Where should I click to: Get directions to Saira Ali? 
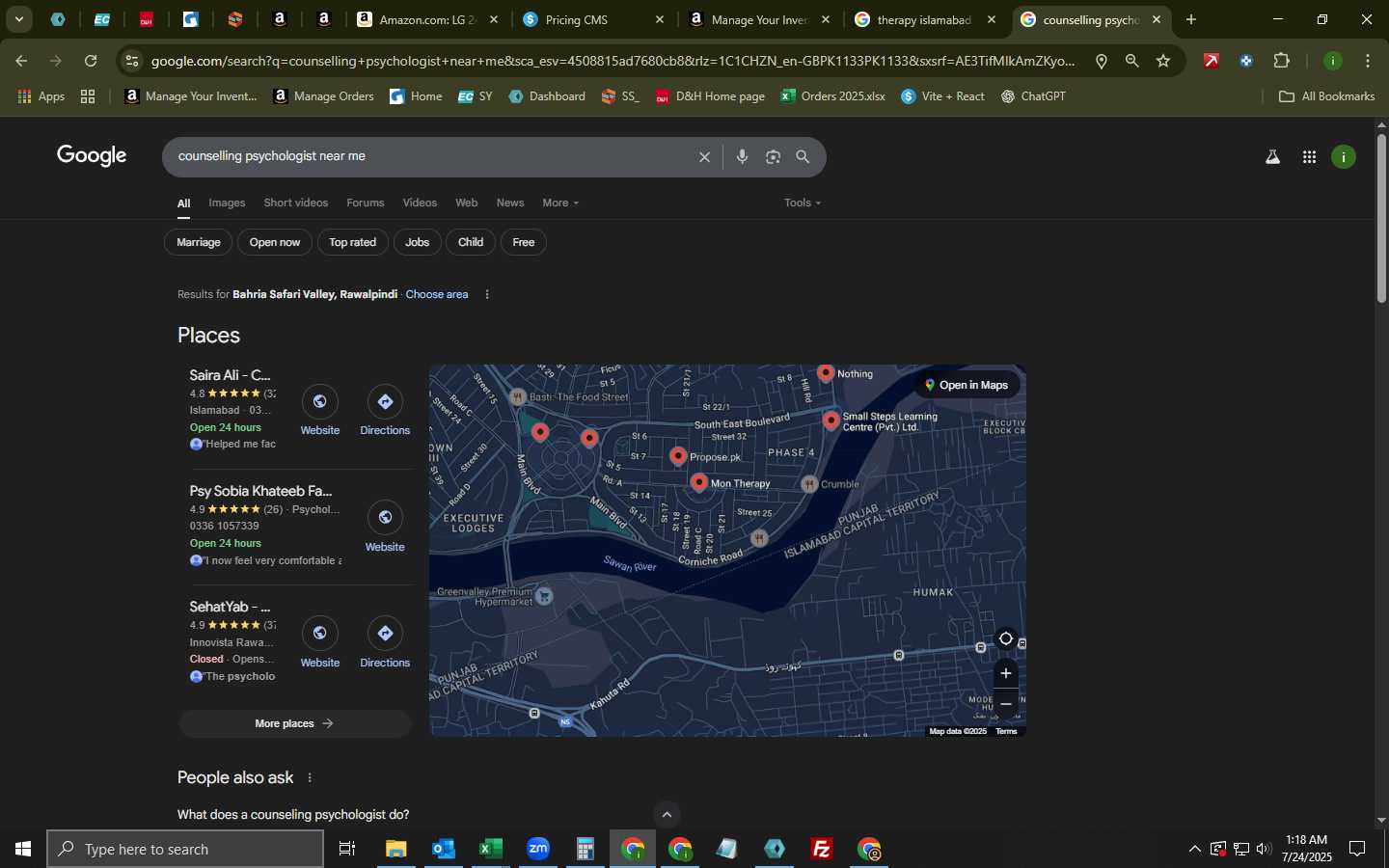pyautogui.click(x=385, y=402)
